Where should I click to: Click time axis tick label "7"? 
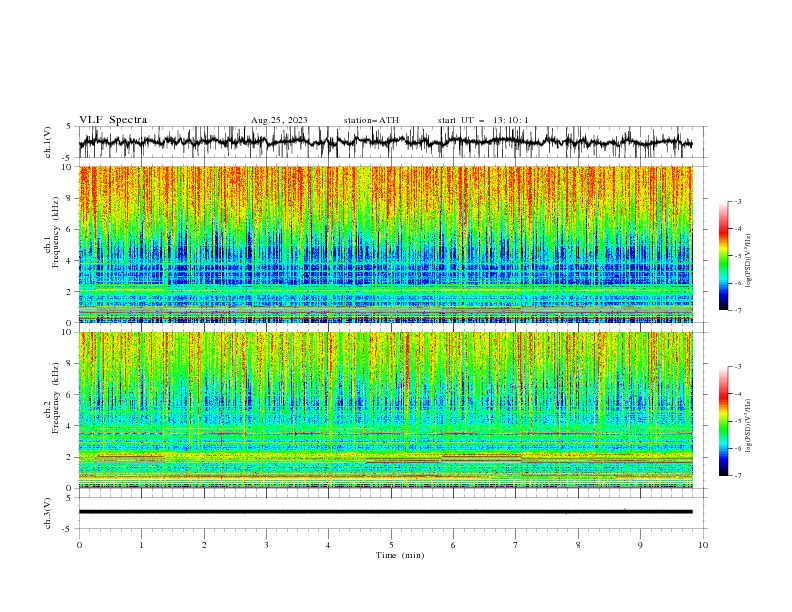tap(516, 545)
